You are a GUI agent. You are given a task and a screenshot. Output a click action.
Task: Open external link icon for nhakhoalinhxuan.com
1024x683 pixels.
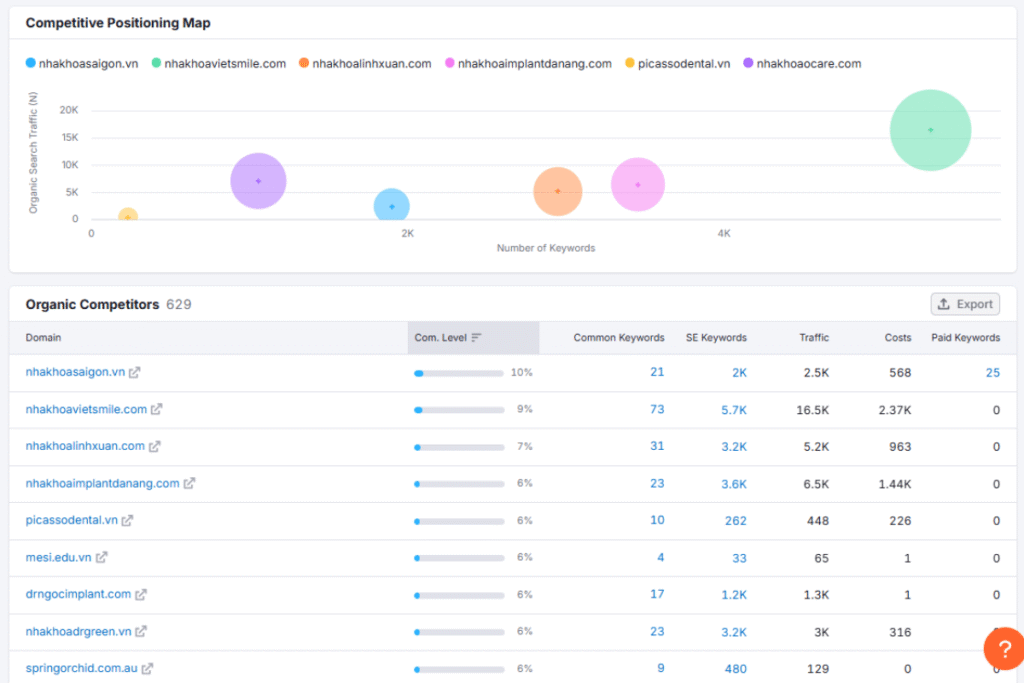tap(155, 446)
